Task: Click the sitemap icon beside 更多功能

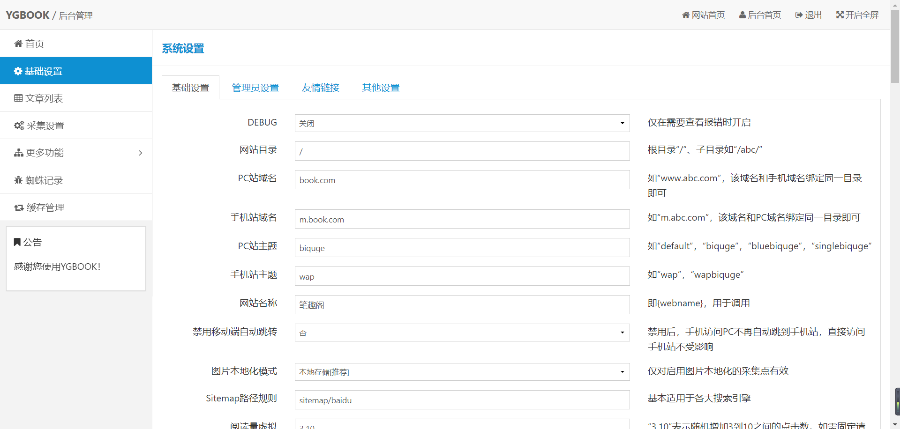Action: [x=18, y=153]
